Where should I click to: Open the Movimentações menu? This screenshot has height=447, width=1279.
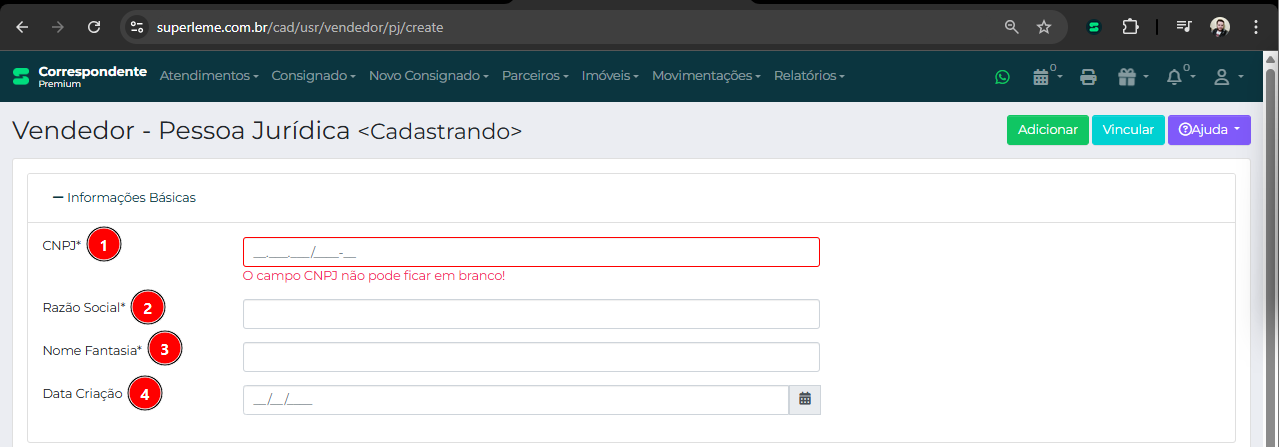click(707, 76)
